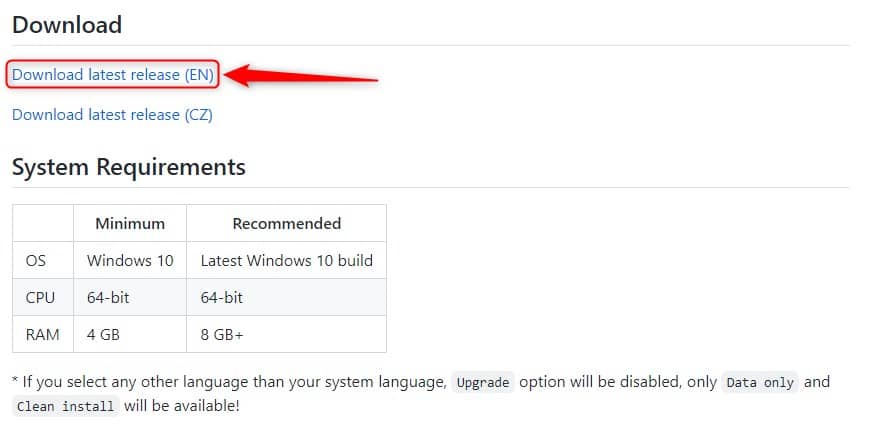878x426 pixels.
Task: Select the 8 GB+ RAM cell
Action: pyautogui.click(x=286, y=334)
